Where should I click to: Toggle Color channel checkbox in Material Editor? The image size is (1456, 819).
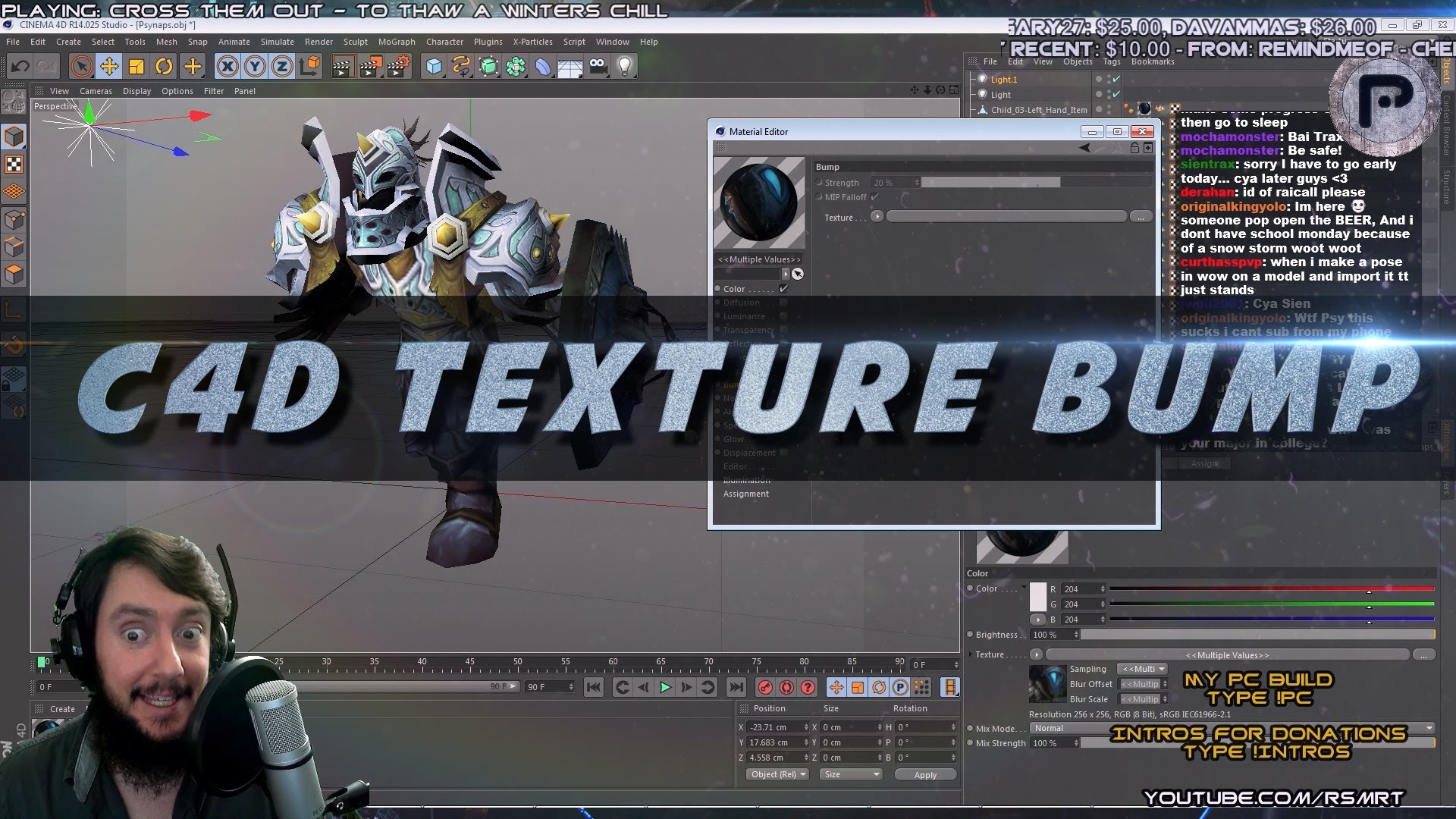783,289
